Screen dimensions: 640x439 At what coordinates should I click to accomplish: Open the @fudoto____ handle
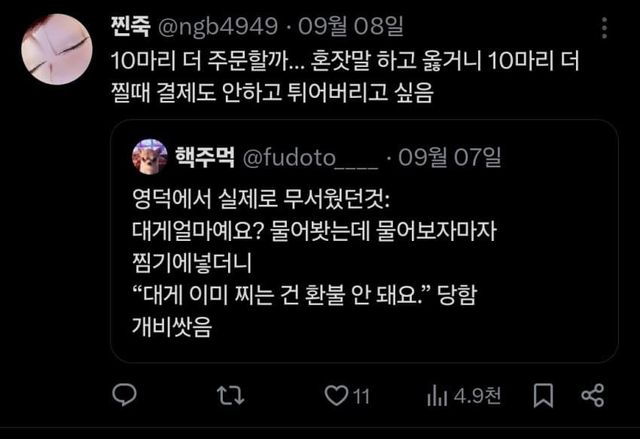coord(310,157)
